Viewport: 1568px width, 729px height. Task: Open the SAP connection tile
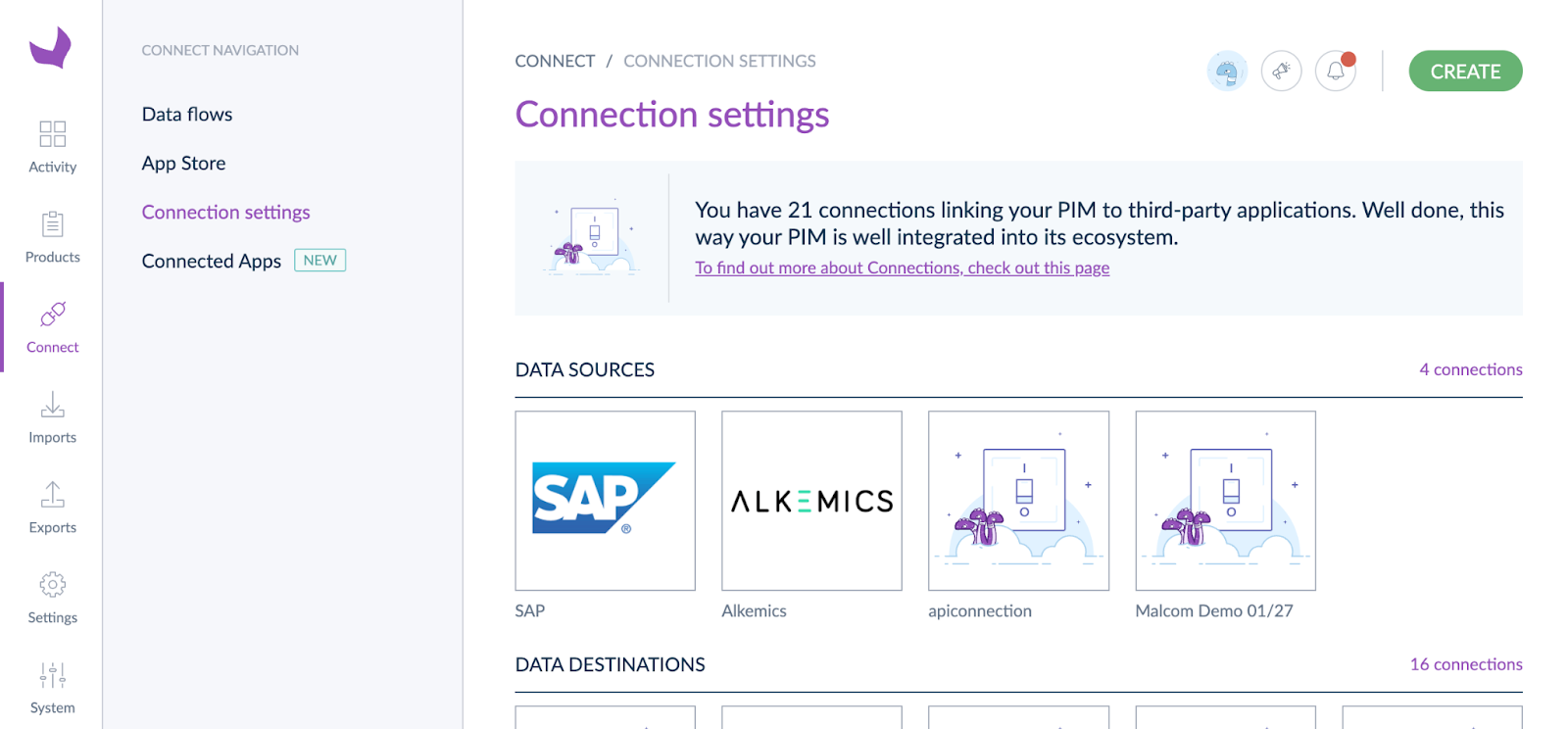click(x=605, y=501)
